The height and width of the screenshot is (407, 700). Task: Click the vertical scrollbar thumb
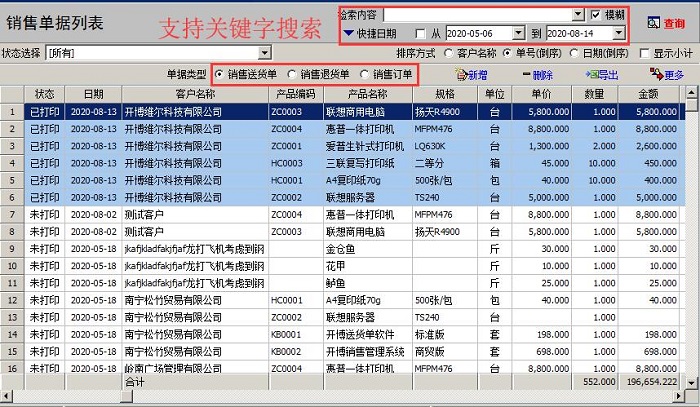692,104
